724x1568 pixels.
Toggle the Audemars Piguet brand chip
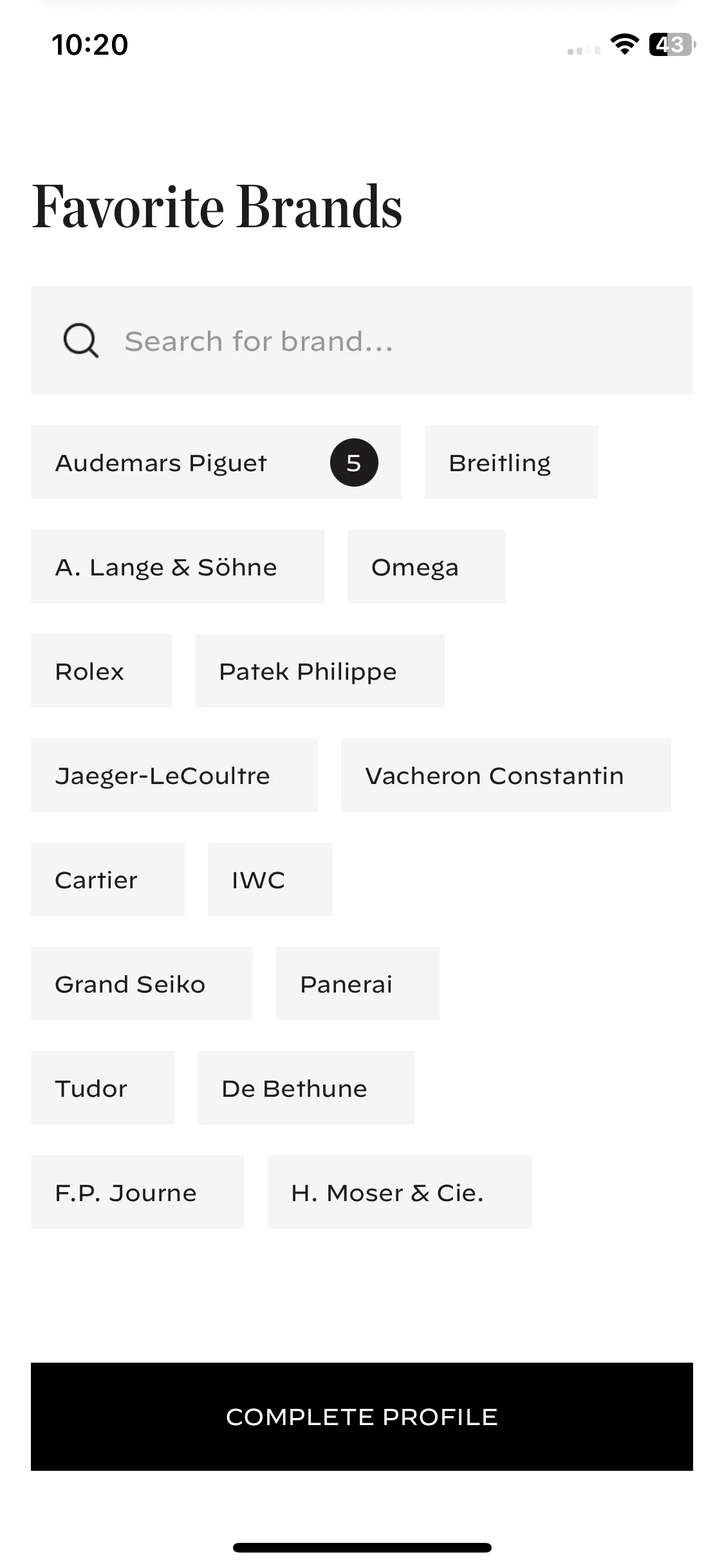coord(216,462)
